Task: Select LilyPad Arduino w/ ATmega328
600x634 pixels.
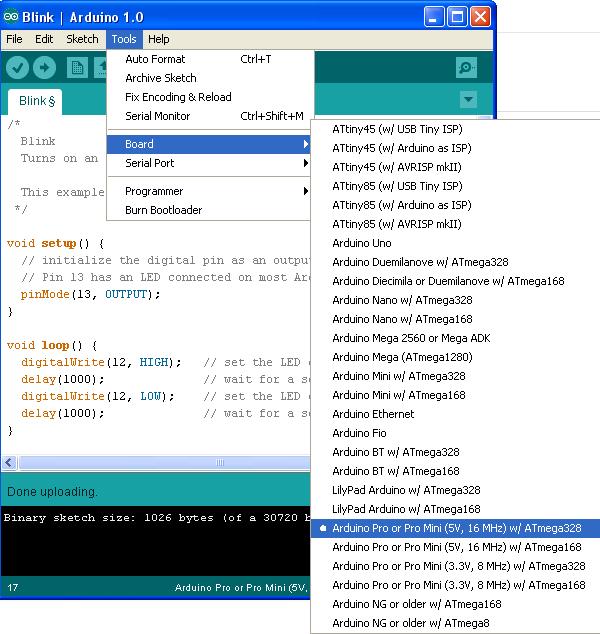Action: 456,490
